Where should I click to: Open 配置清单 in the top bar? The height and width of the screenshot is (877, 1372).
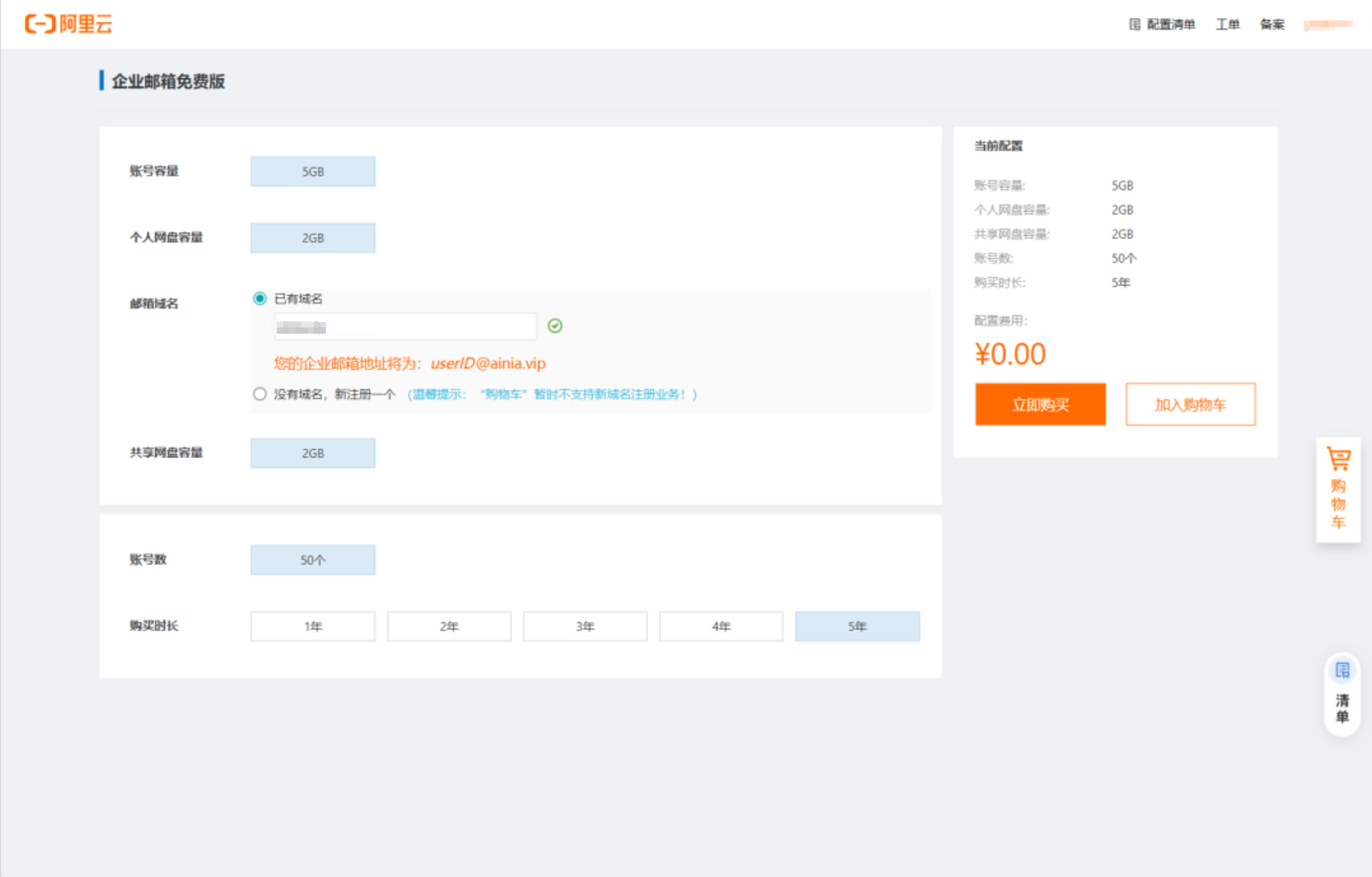(x=1162, y=24)
